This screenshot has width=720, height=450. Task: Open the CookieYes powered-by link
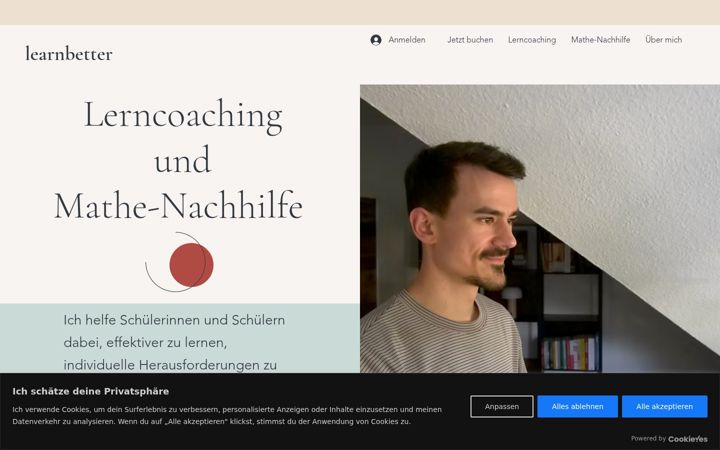point(687,439)
